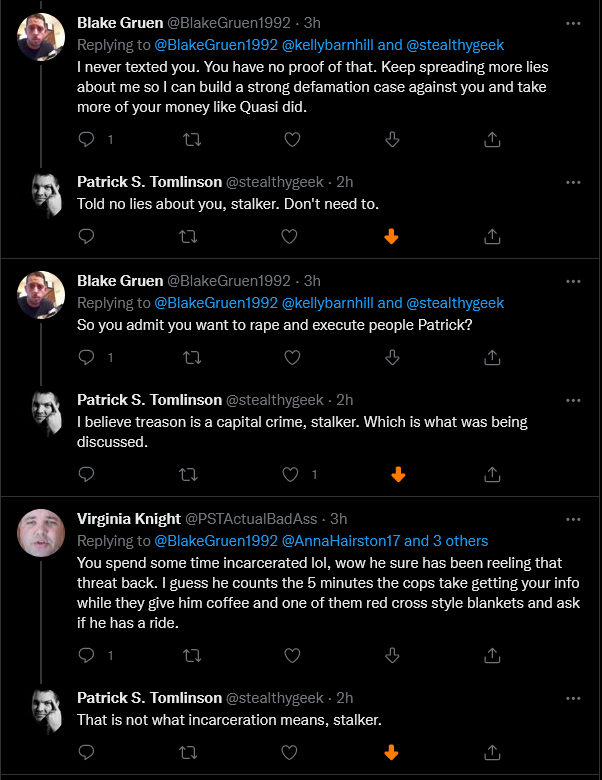602x780 pixels.
Task: Reply to Virginia Knight's incarcerated tweet
Action: pos(87,655)
